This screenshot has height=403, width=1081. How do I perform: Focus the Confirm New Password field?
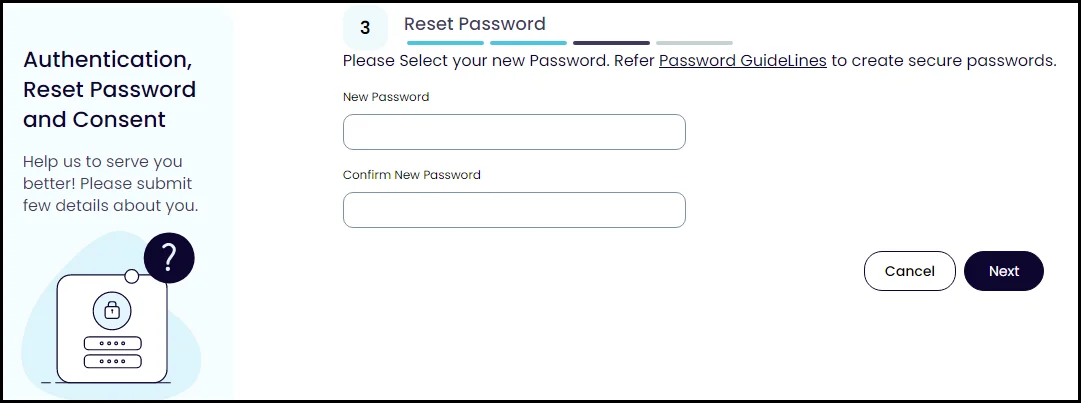tap(514, 210)
